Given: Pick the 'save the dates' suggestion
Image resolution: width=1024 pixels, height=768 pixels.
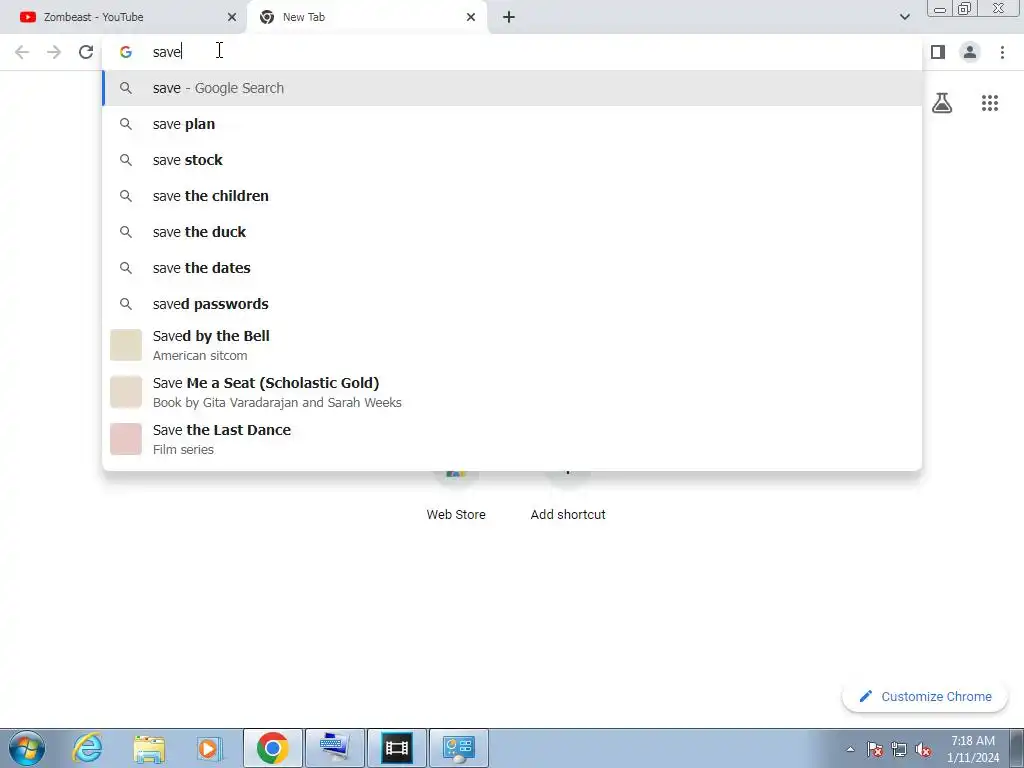Looking at the screenshot, I should click(x=512, y=268).
